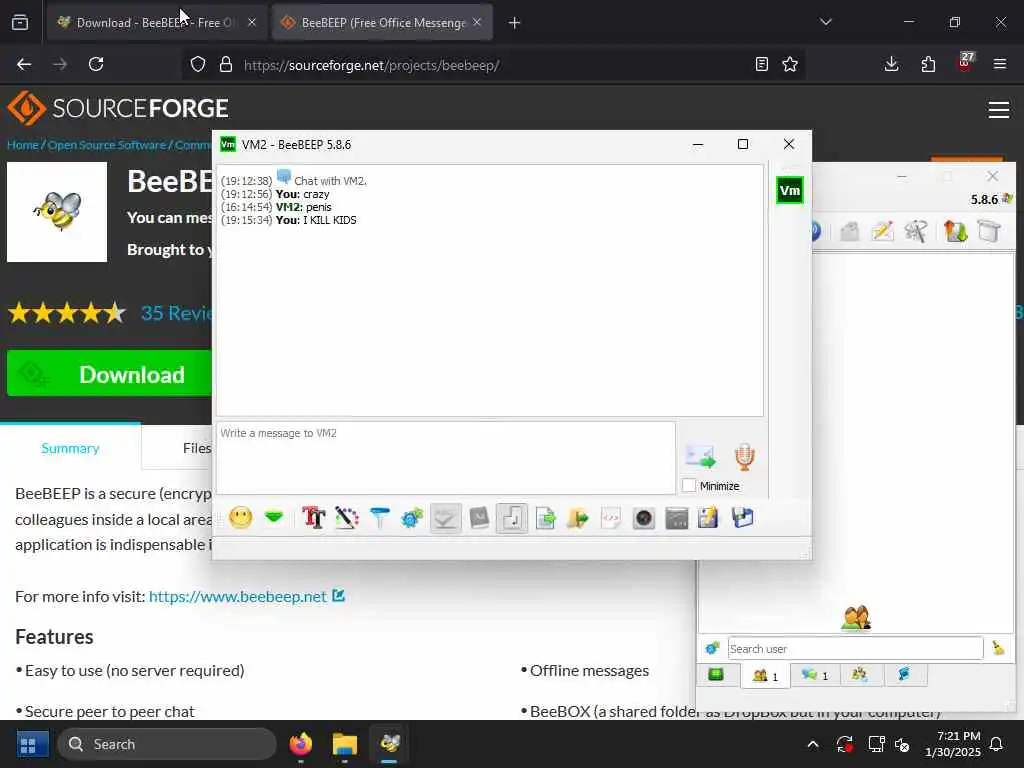The image size is (1024, 768).
Task: Expand the list all tabs dropdown
Action: [825, 22]
